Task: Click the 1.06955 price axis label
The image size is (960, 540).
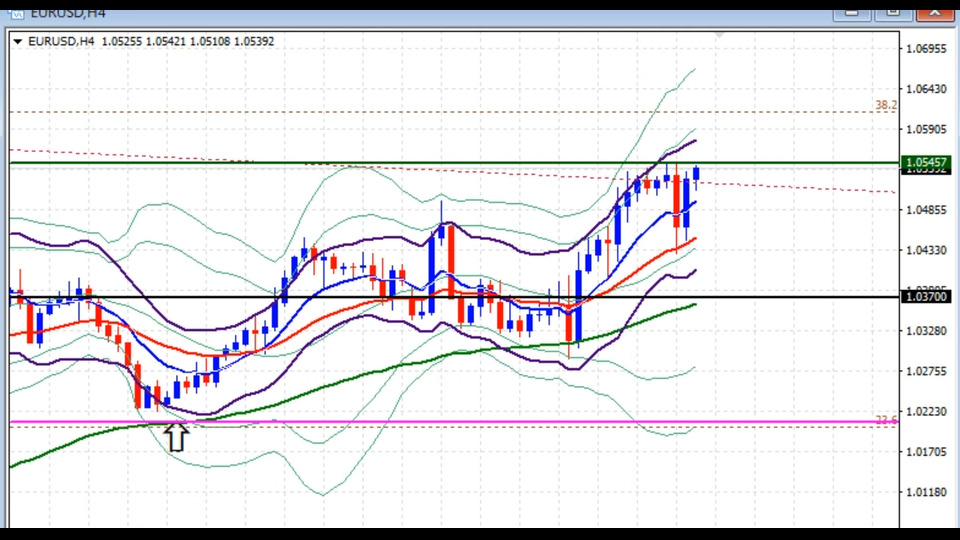Action: [926, 48]
